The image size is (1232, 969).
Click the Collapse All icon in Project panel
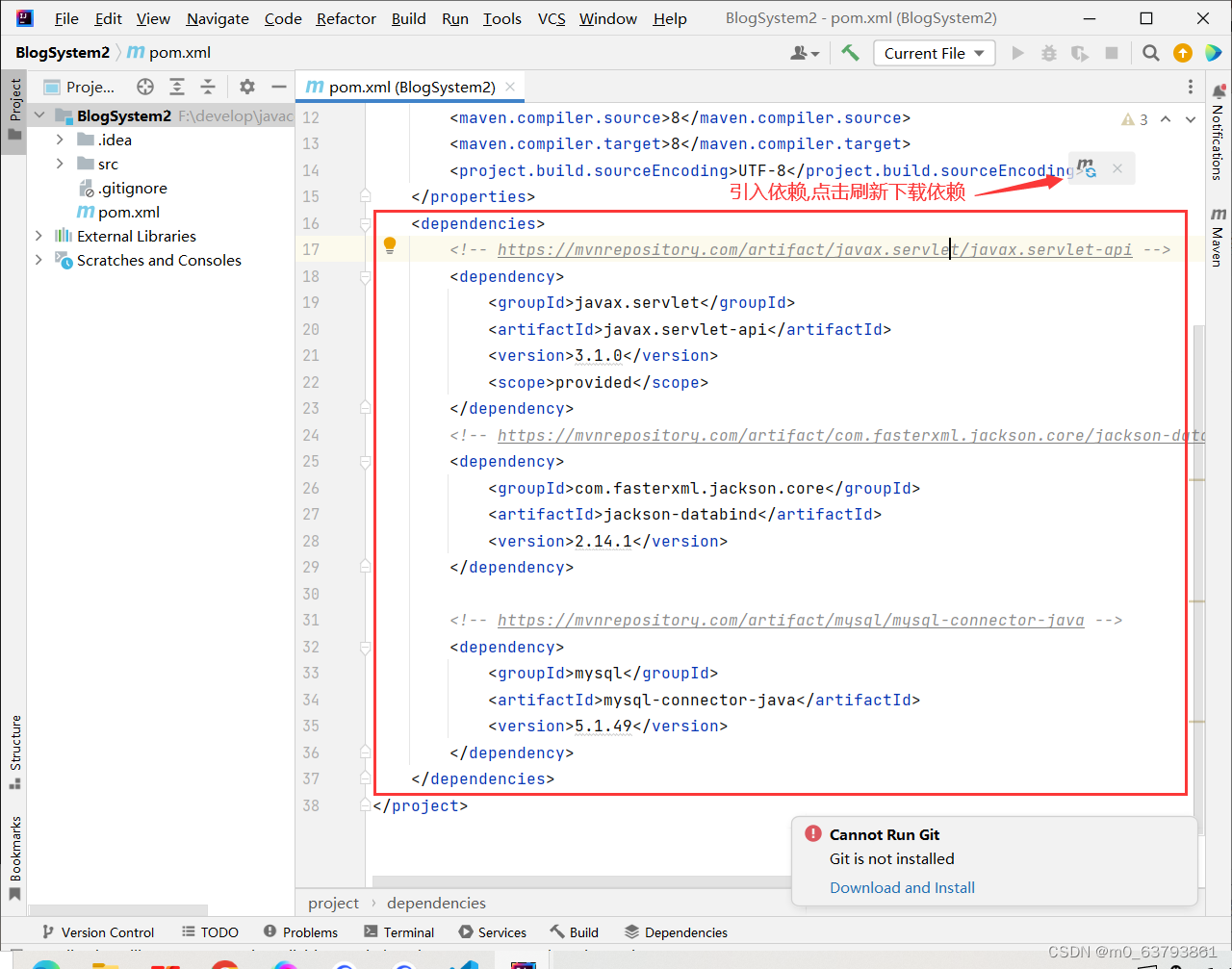pos(208,87)
